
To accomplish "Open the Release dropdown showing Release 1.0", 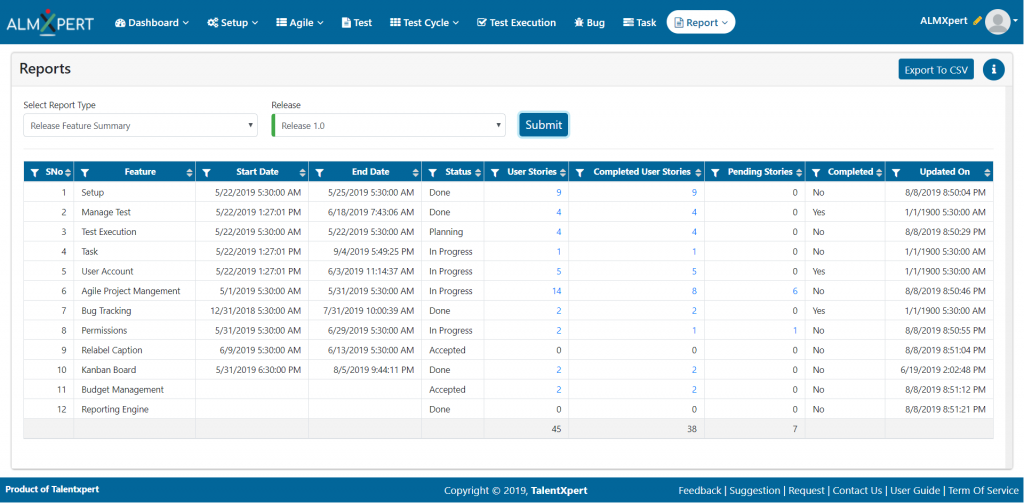I will (389, 125).
